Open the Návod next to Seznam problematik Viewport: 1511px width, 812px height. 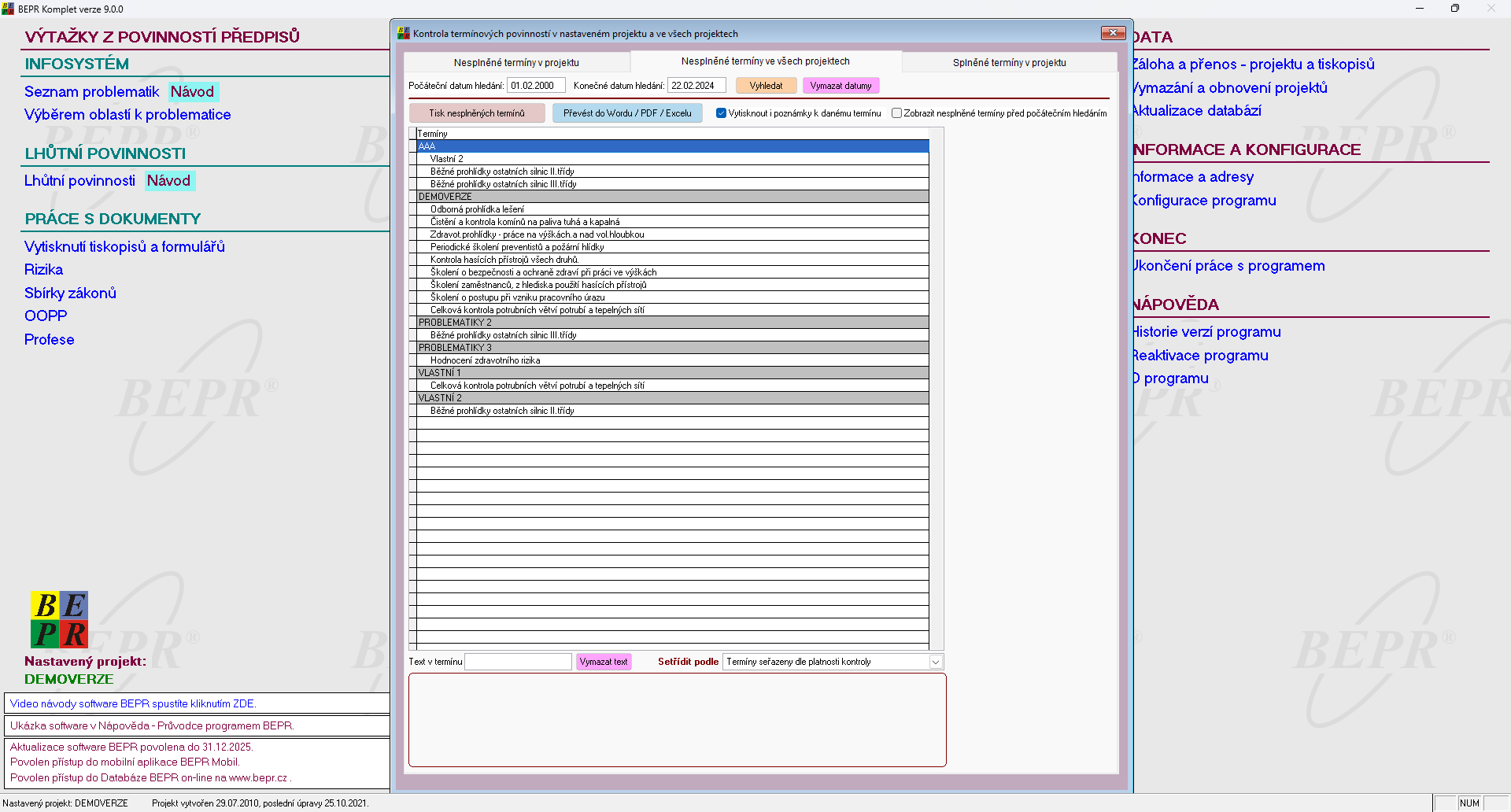pyautogui.click(x=193, y=92)
